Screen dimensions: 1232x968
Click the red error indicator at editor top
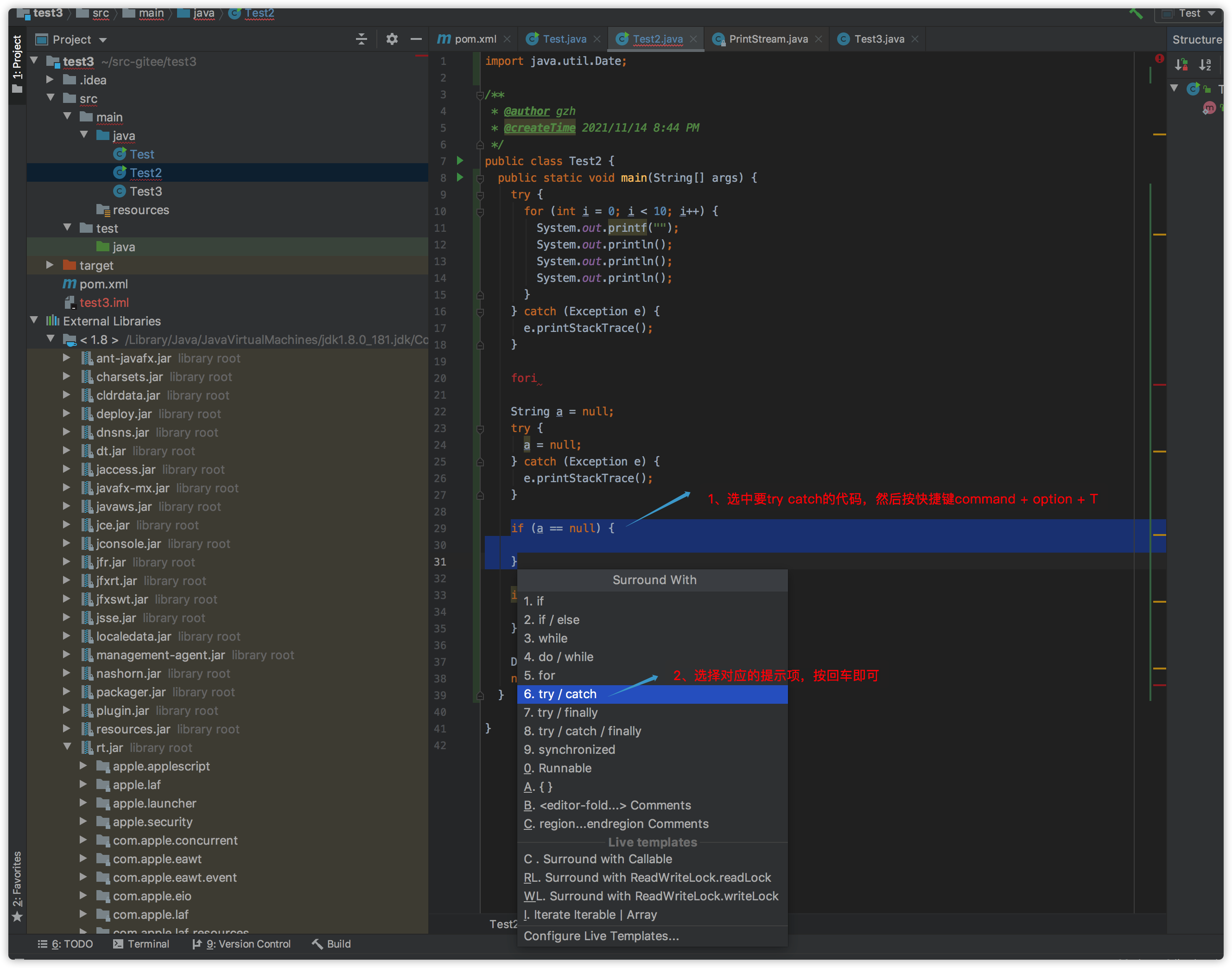pyautogui.click(x=1160, y=58)
